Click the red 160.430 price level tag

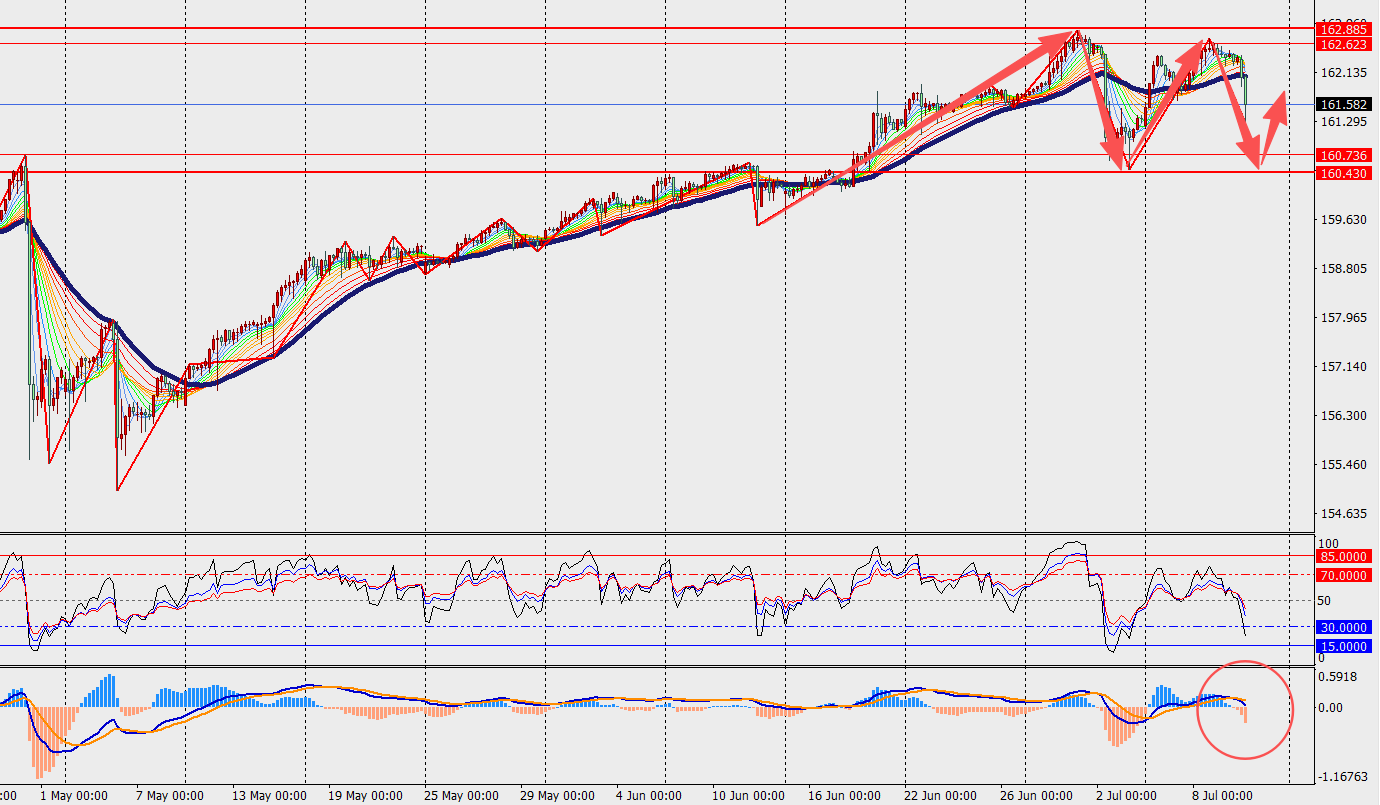[x=1343, y=173]
